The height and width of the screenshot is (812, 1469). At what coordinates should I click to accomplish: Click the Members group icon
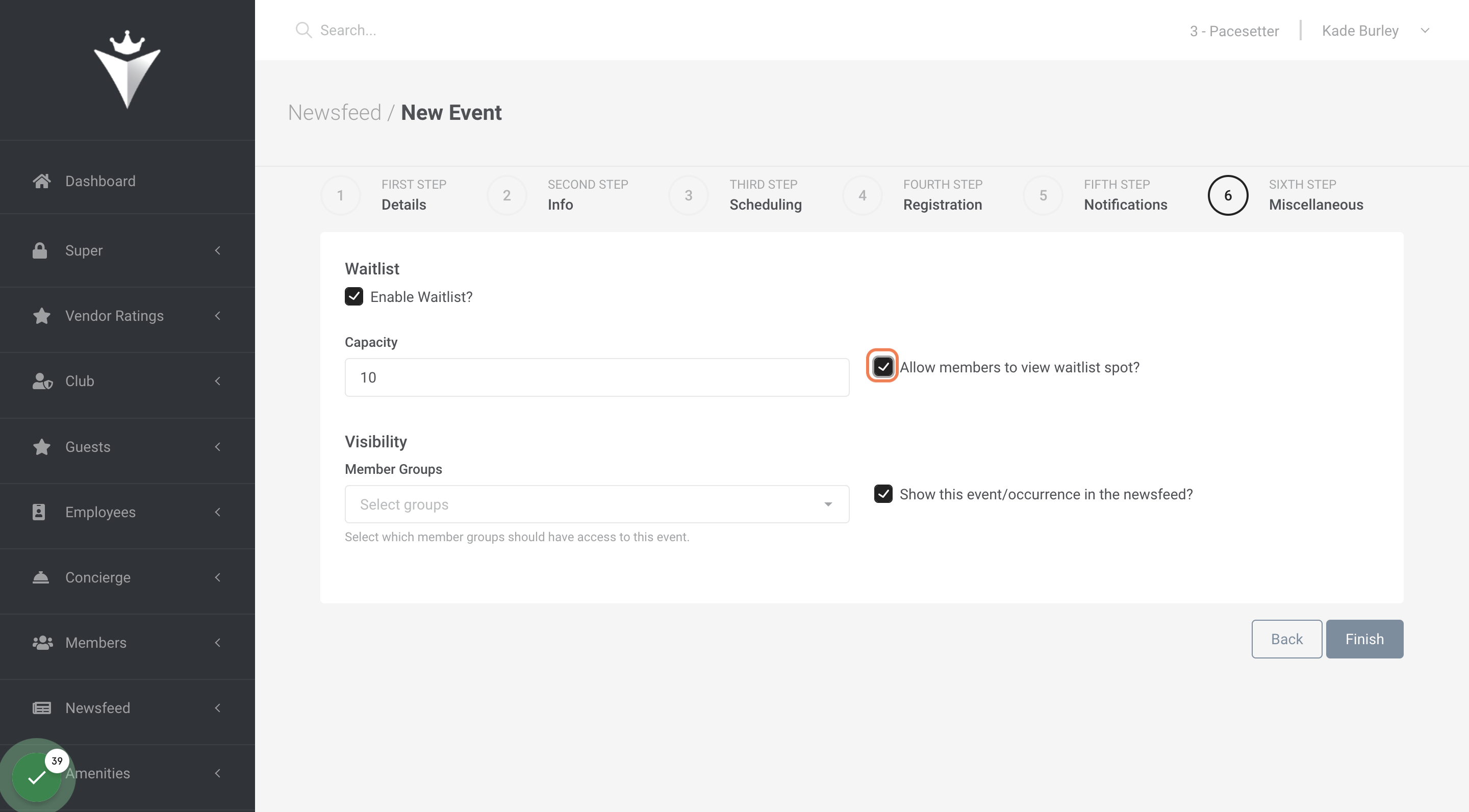[42, 643]
